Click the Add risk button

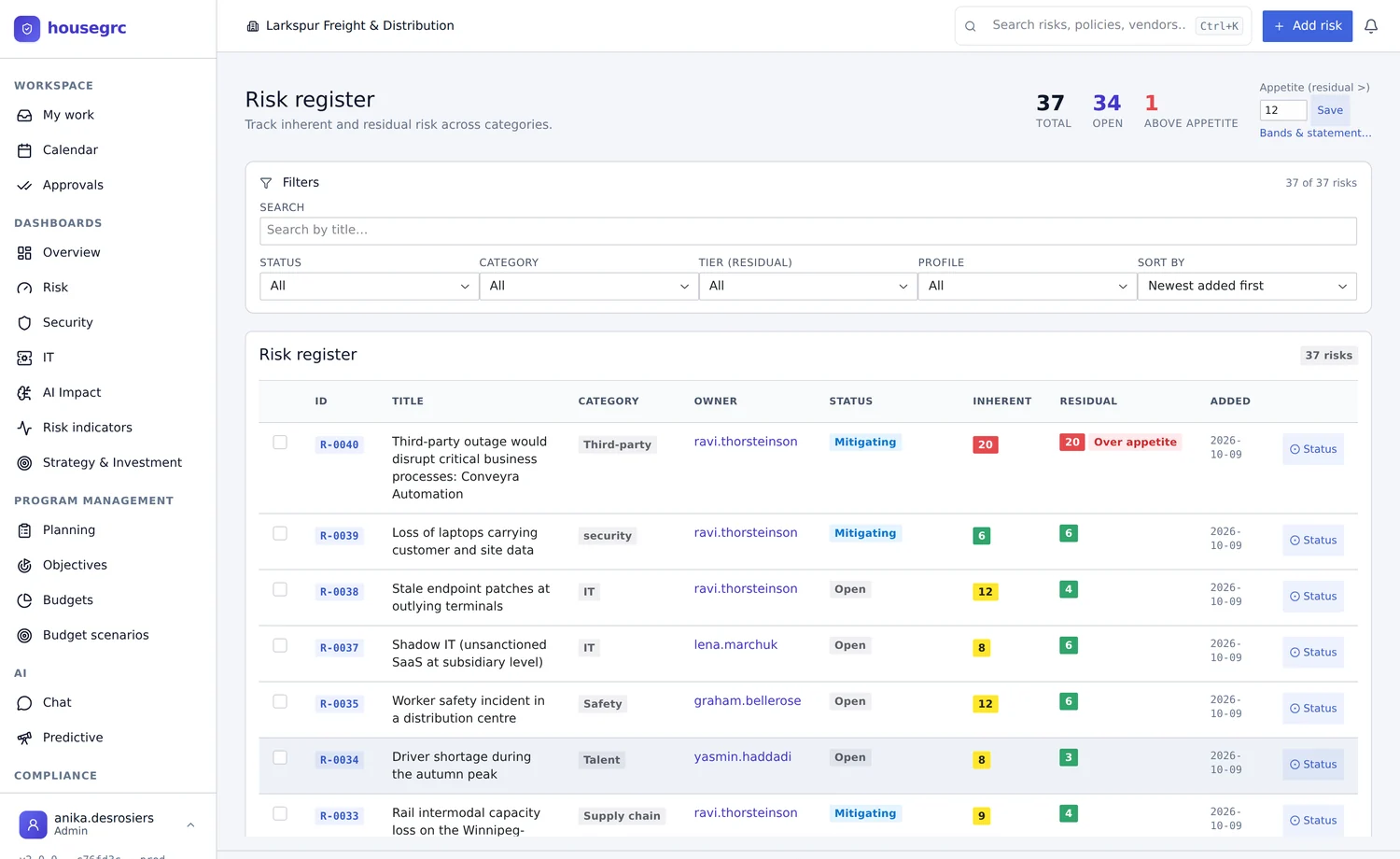click(1308, 26)
